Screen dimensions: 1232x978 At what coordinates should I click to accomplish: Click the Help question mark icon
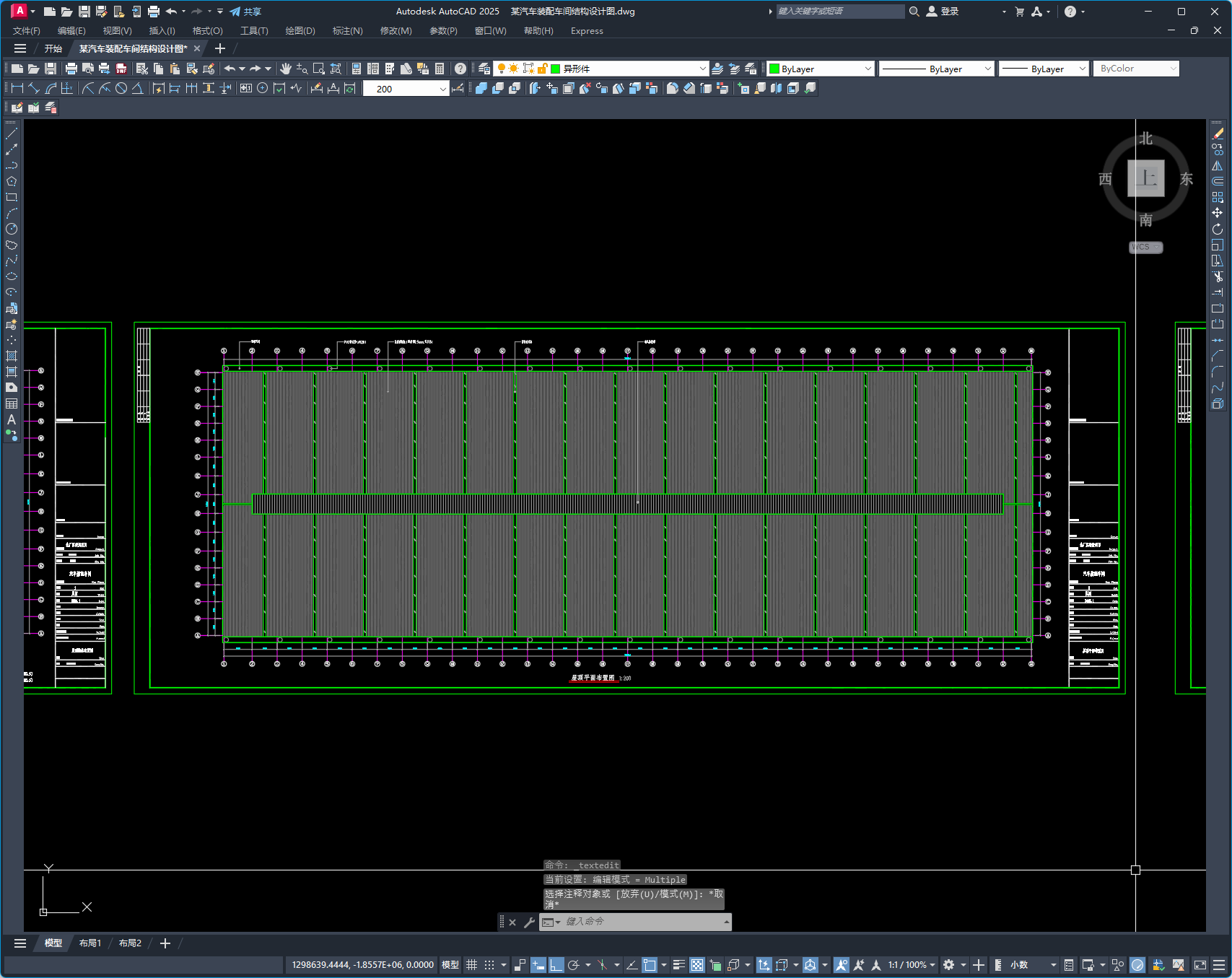(x=460, y=69)
